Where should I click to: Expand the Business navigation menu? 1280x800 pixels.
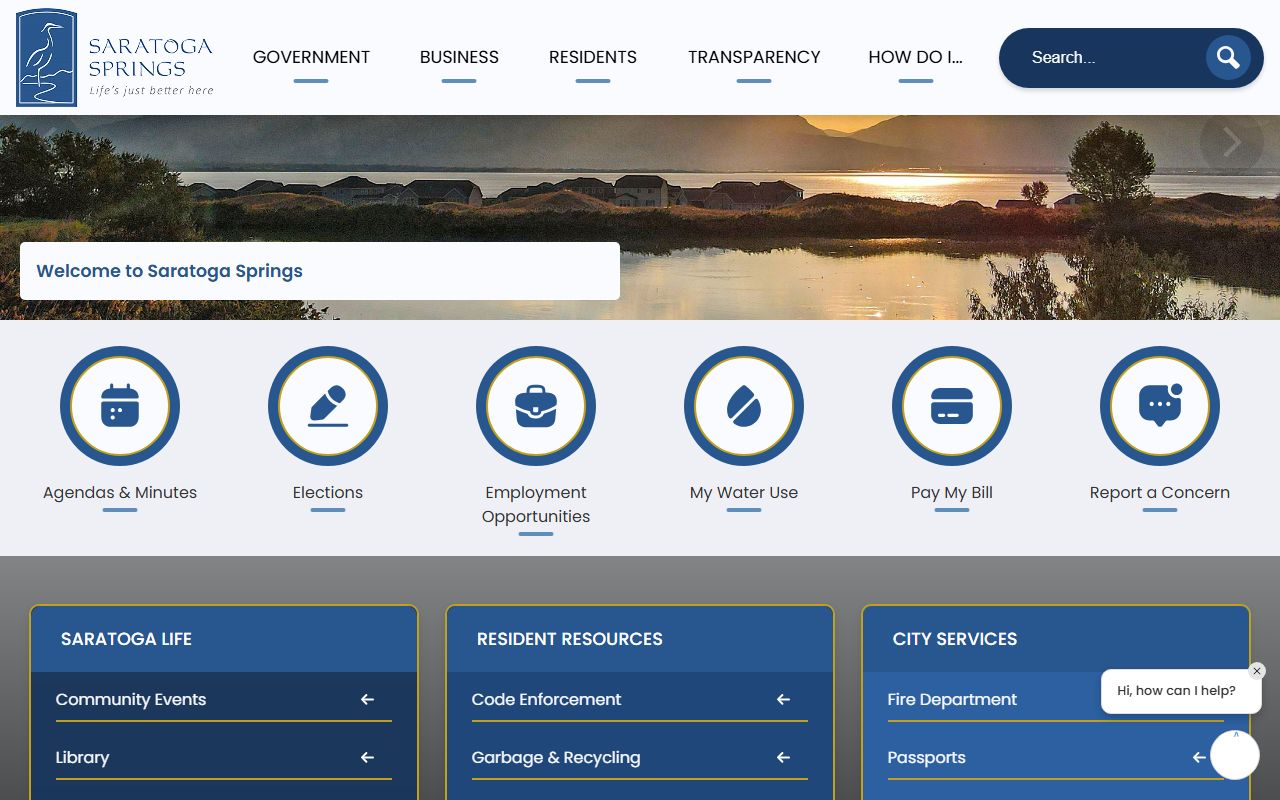(459, 57)
